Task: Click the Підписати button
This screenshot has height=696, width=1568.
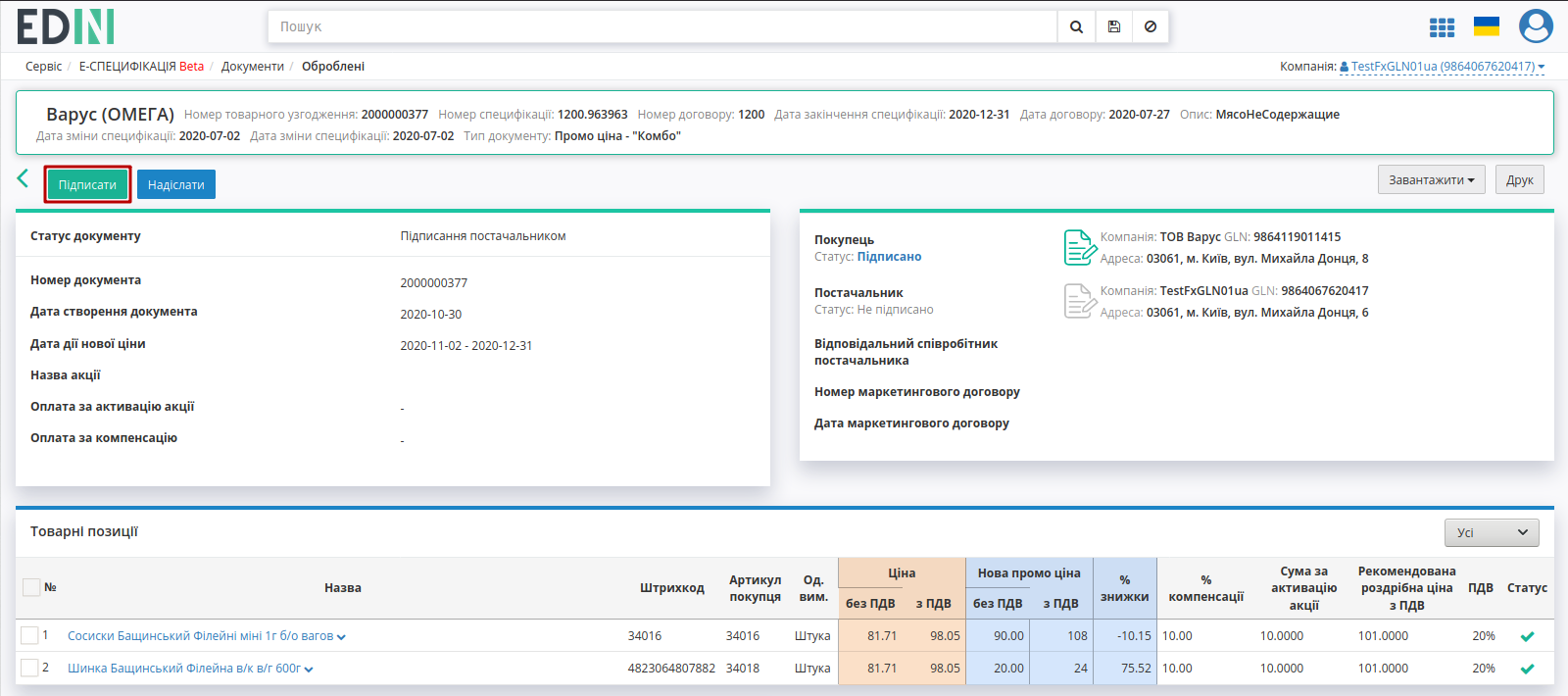Action: coord(87,184)
